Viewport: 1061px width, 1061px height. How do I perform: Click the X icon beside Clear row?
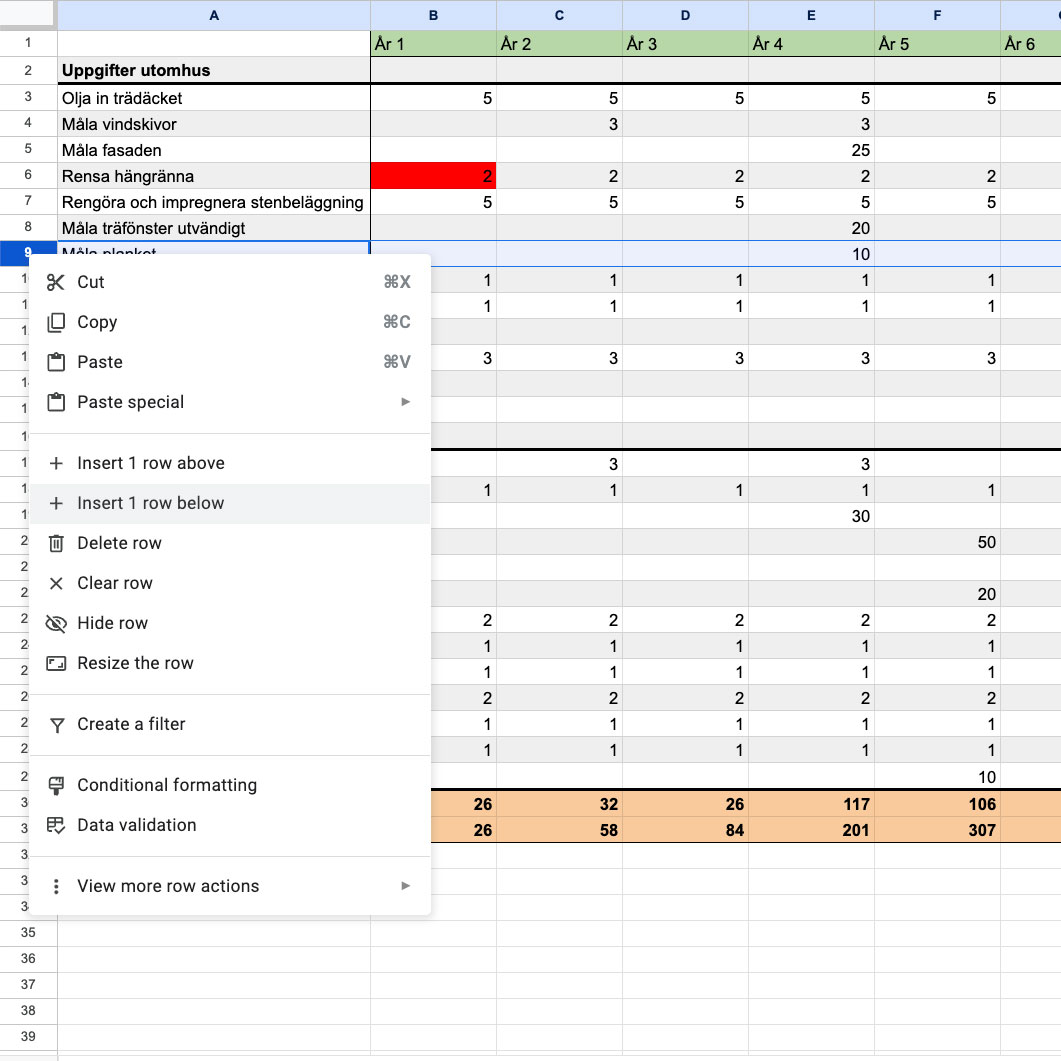pos(56,583)
